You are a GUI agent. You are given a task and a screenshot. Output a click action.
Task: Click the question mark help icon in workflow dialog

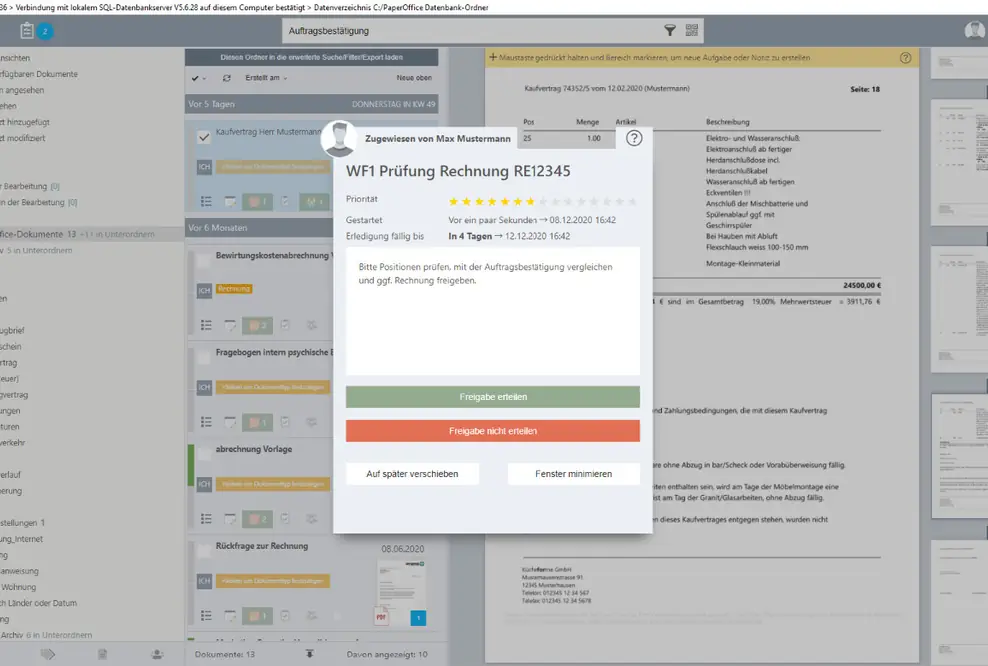tap(634, 138)
